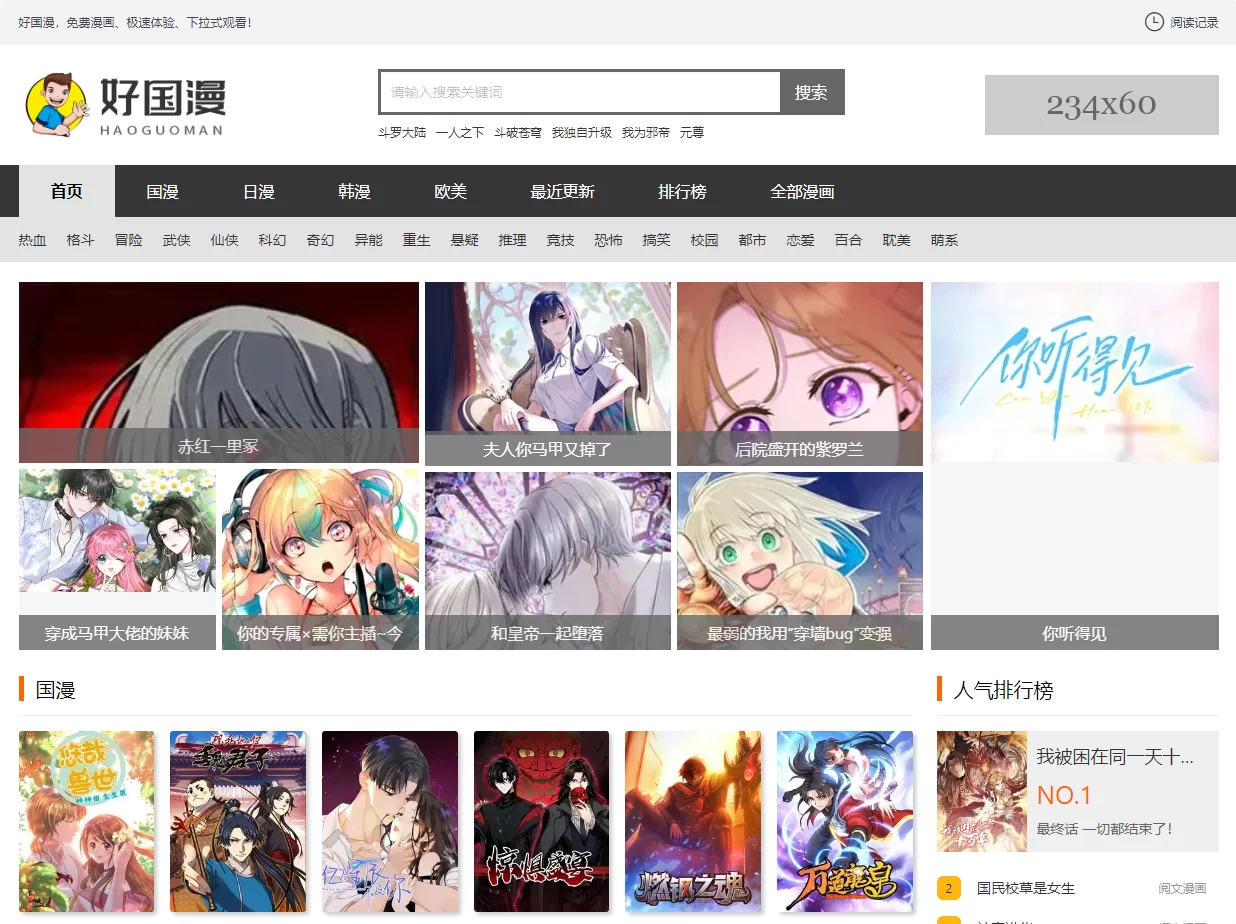1236x924 pixels.
Task: Open the banner 赤红一里冢
Action: (218, 373)
